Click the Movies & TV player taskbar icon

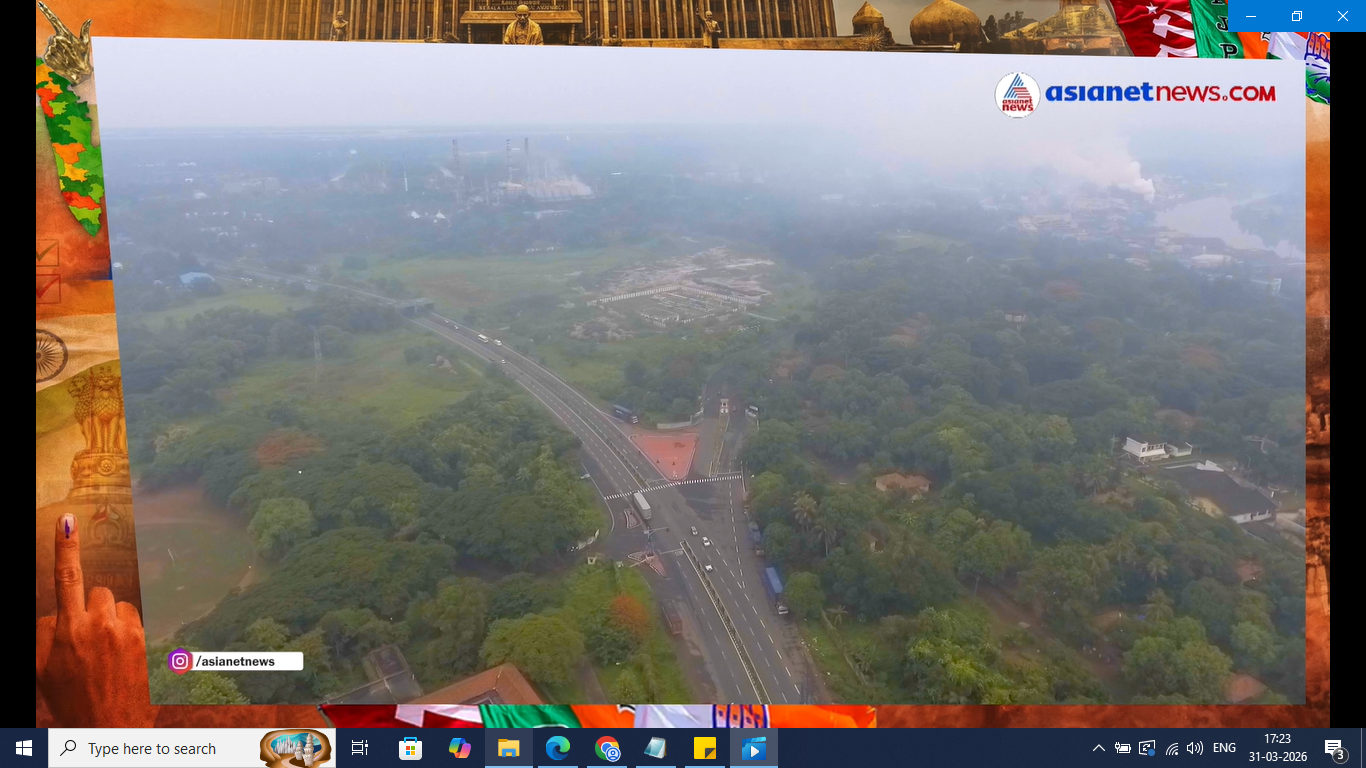click(x=754, y=748)
